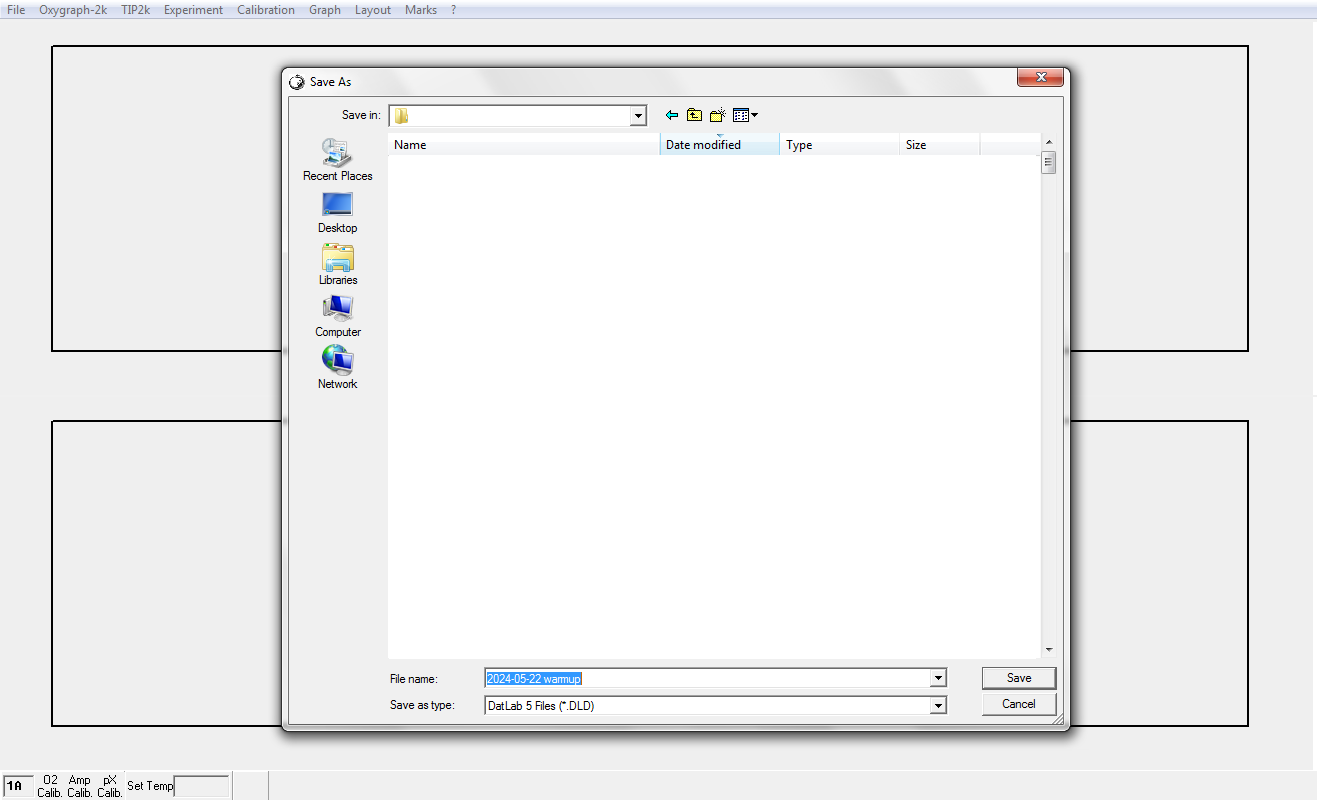Open the Calibration menu
This screenshot has width=1317, height=800.
(x=266, y=10)
